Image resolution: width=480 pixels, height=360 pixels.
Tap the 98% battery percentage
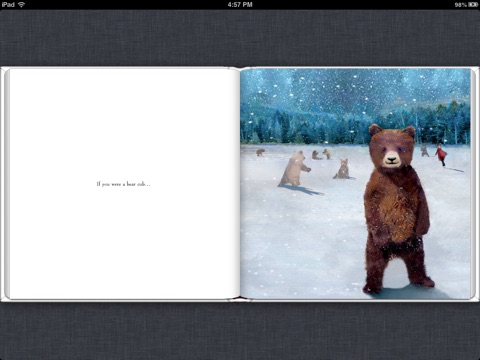[x=461, y=5]
